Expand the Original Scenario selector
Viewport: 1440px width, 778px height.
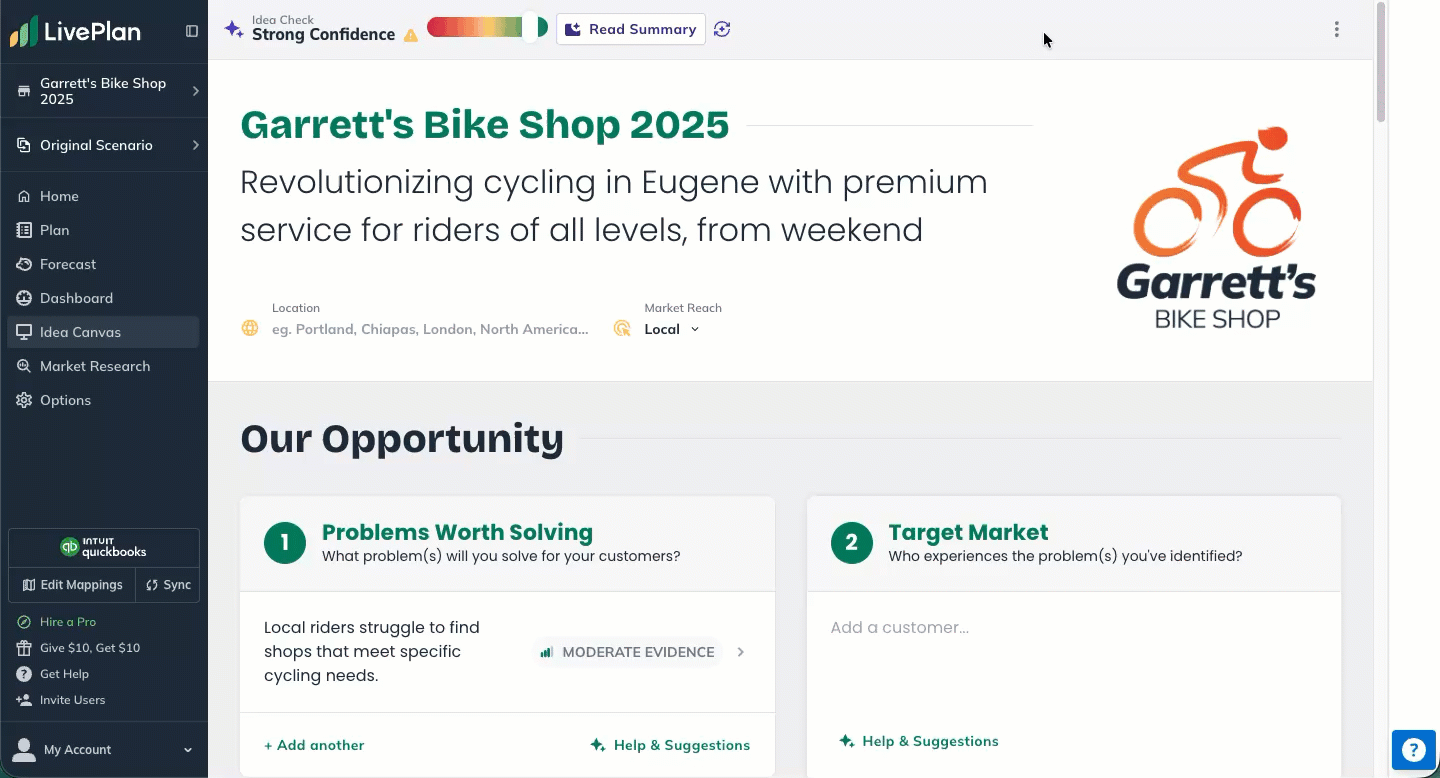104,145
